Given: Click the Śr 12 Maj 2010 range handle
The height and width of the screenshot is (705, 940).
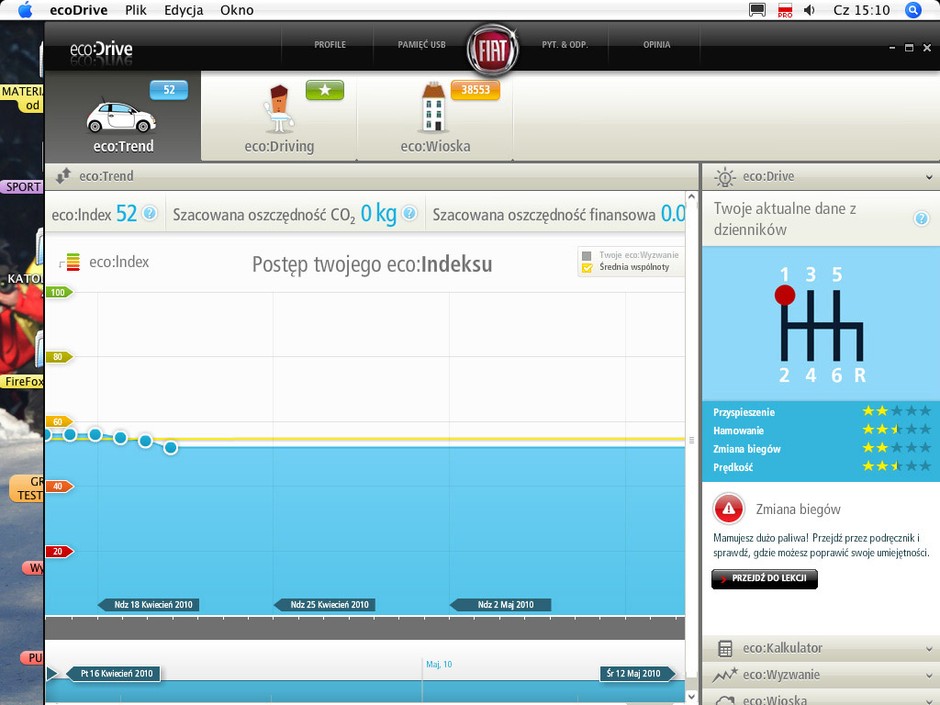Looking at the screenshot, I should [637, 673].
